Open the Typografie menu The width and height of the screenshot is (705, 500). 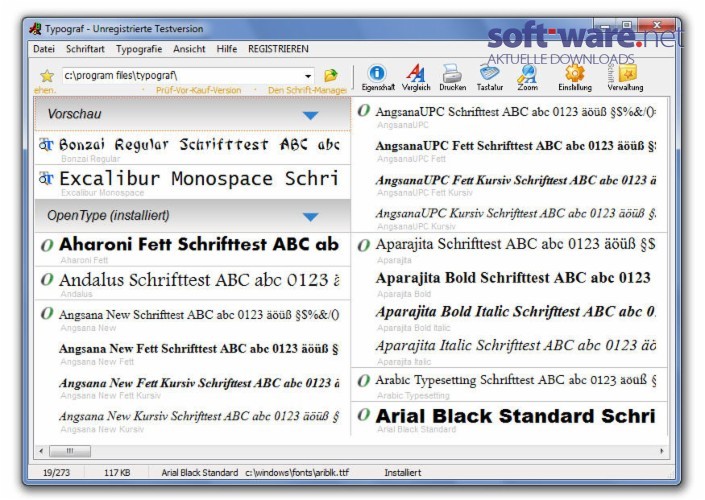coord(139,49)
